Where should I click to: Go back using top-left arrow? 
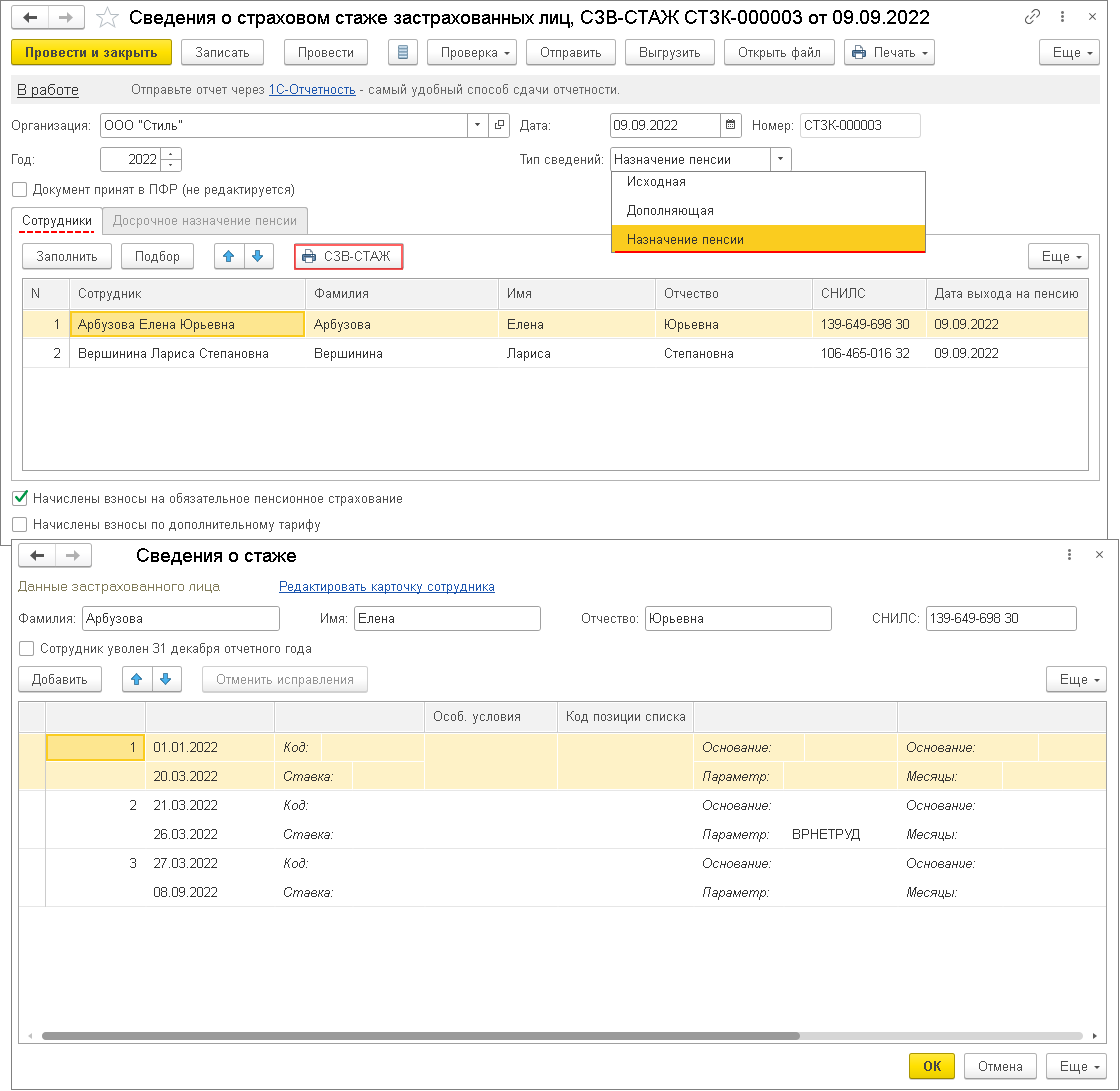pos(31,18)
